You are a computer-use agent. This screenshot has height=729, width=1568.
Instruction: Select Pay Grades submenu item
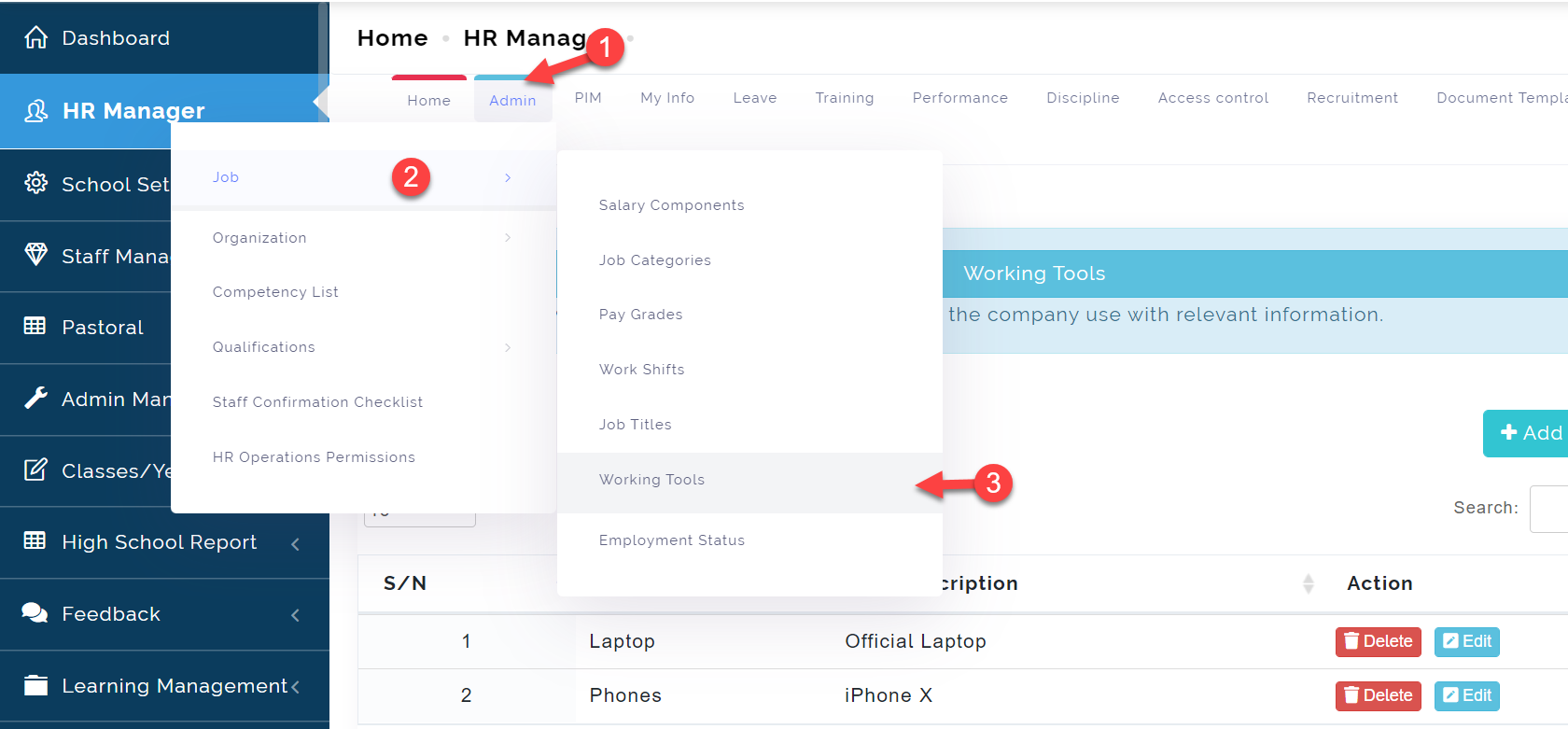point(749,315)
